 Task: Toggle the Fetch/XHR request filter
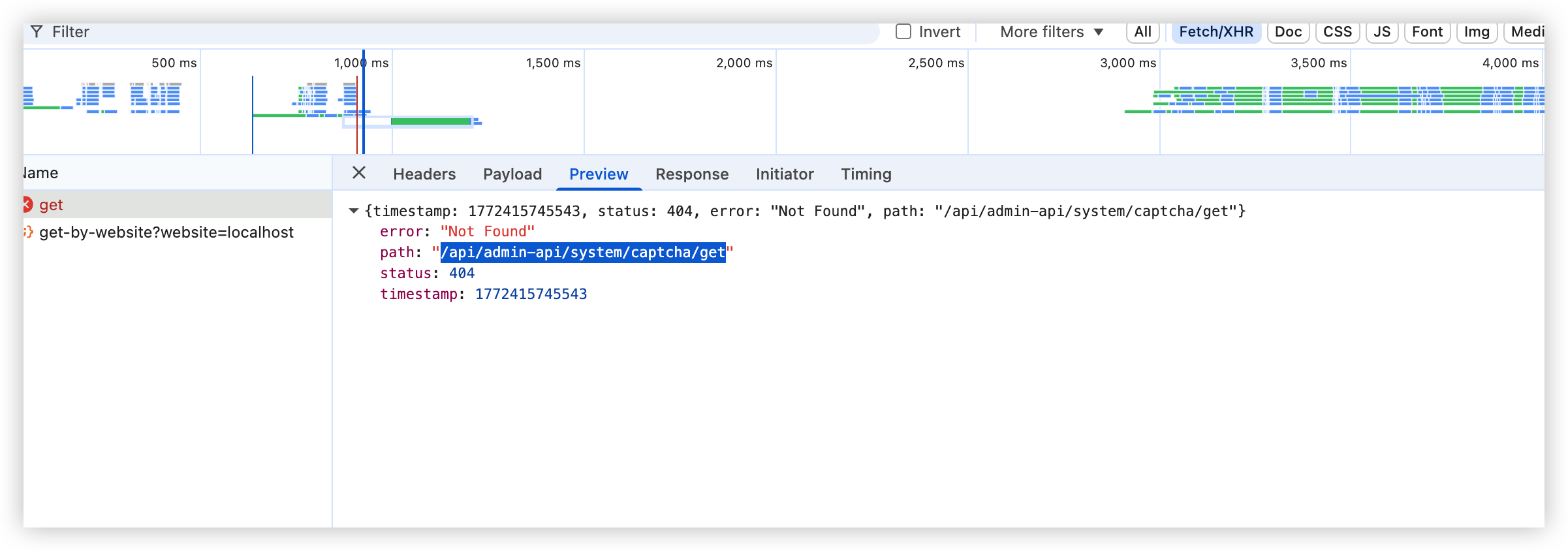tap(1216, 32)
